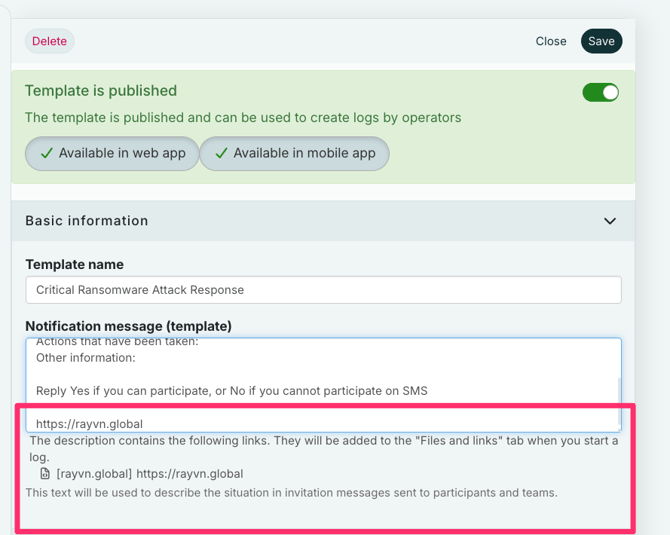The height and width of the screenshot is (535, 670).
Task: Place cursor on the "Other information:" line
Action: [x=85, y=357]
